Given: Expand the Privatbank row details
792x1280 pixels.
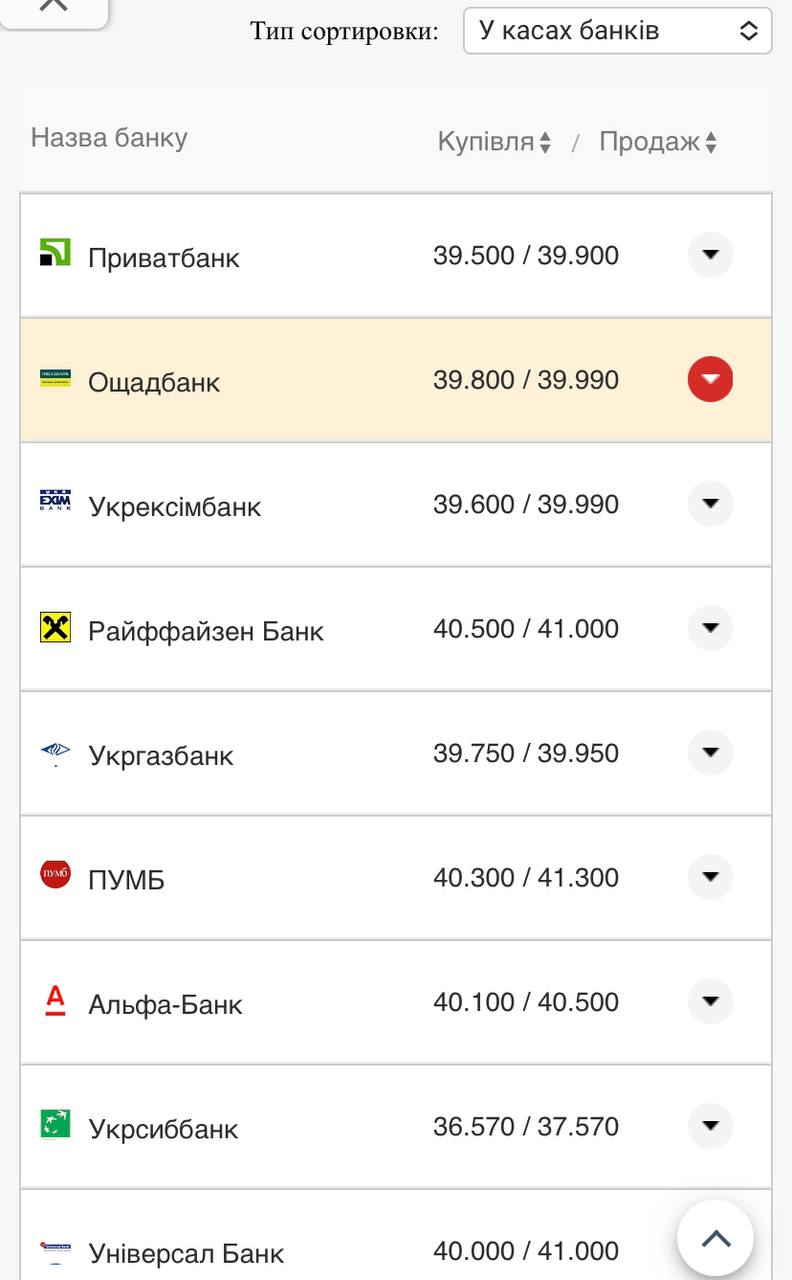Looking at the screenshot, I should tap(710, 255).
